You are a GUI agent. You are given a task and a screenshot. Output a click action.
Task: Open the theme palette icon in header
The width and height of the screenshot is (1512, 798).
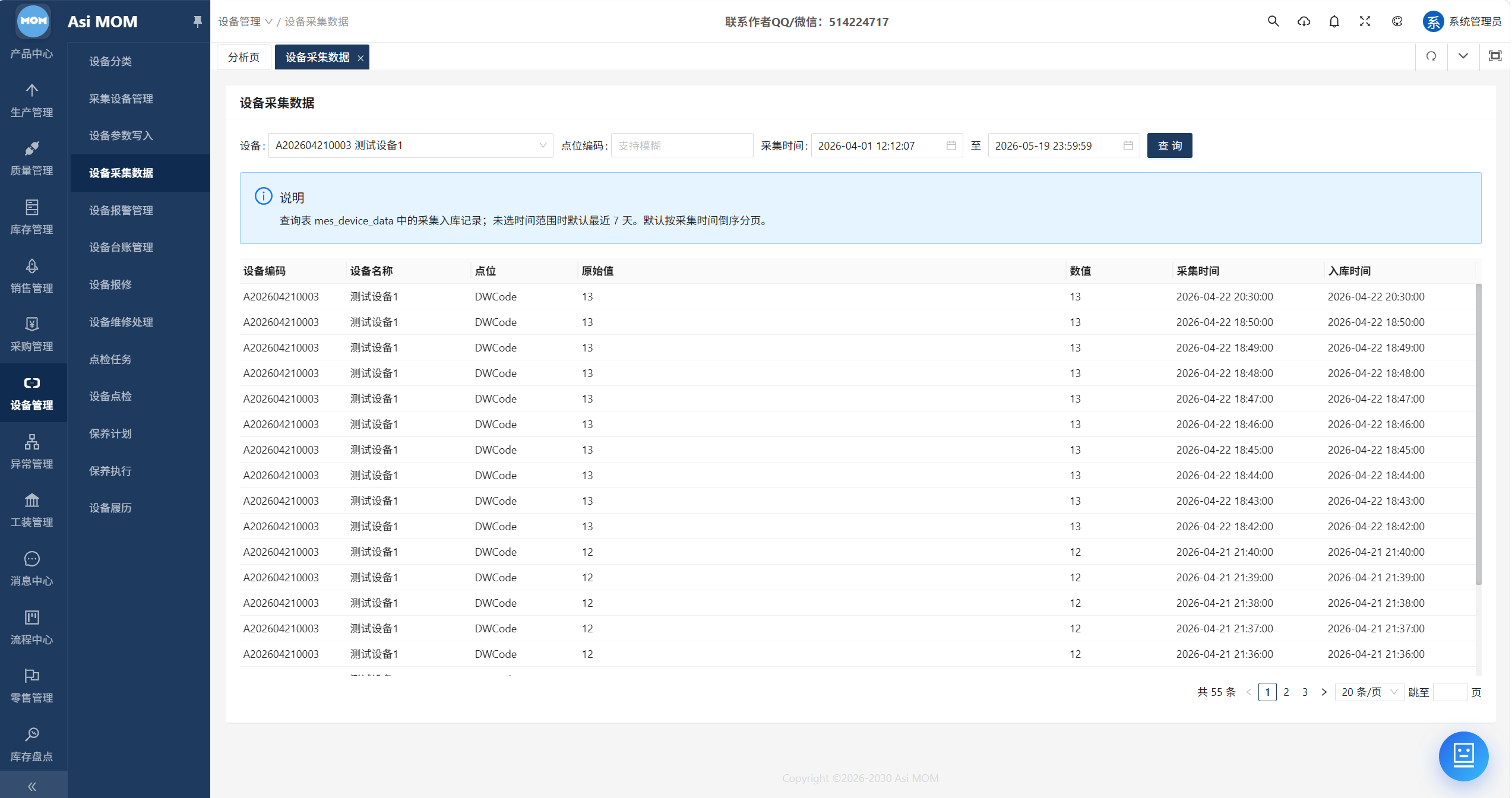click(x=1397, y=21)
